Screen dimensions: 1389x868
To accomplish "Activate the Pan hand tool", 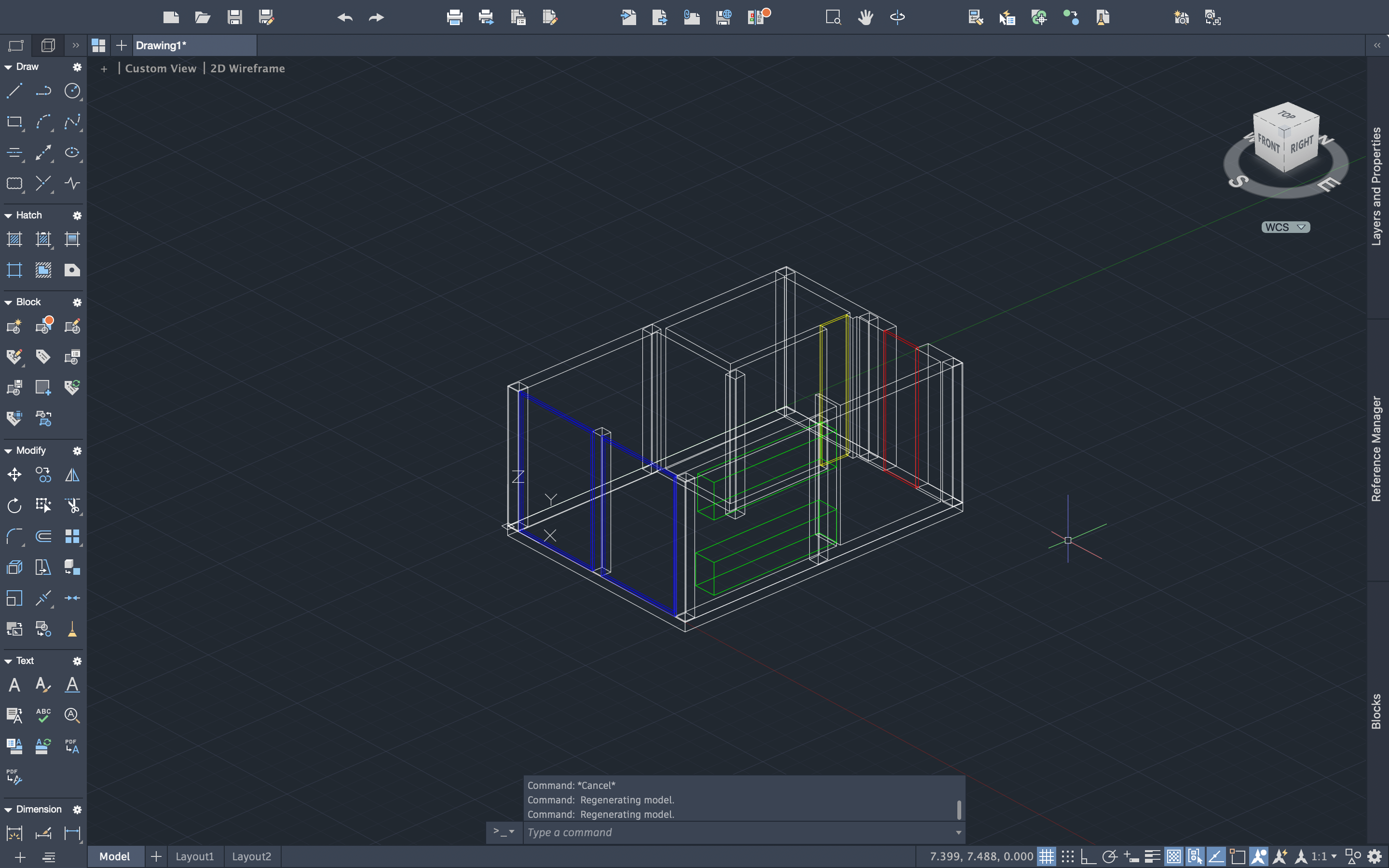I will click(x=866, y=17).
